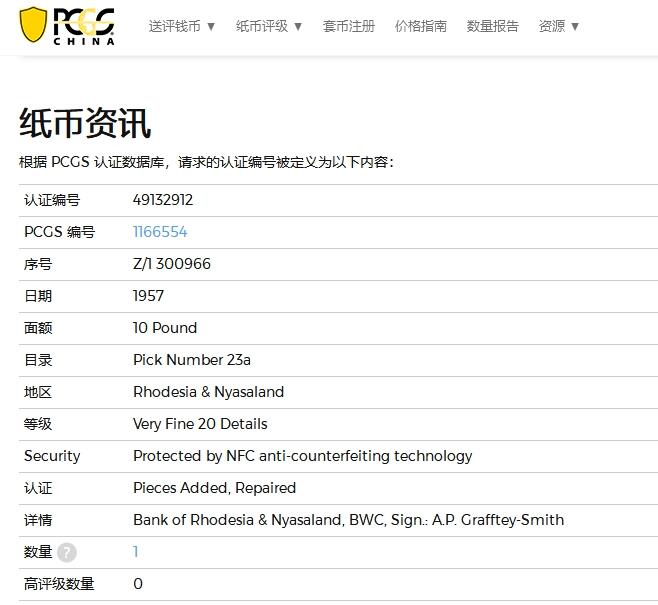Viewport: 658px width, 605px height.
Task: Select grade Very Fine 20 Details
Action: click(200, 424)
